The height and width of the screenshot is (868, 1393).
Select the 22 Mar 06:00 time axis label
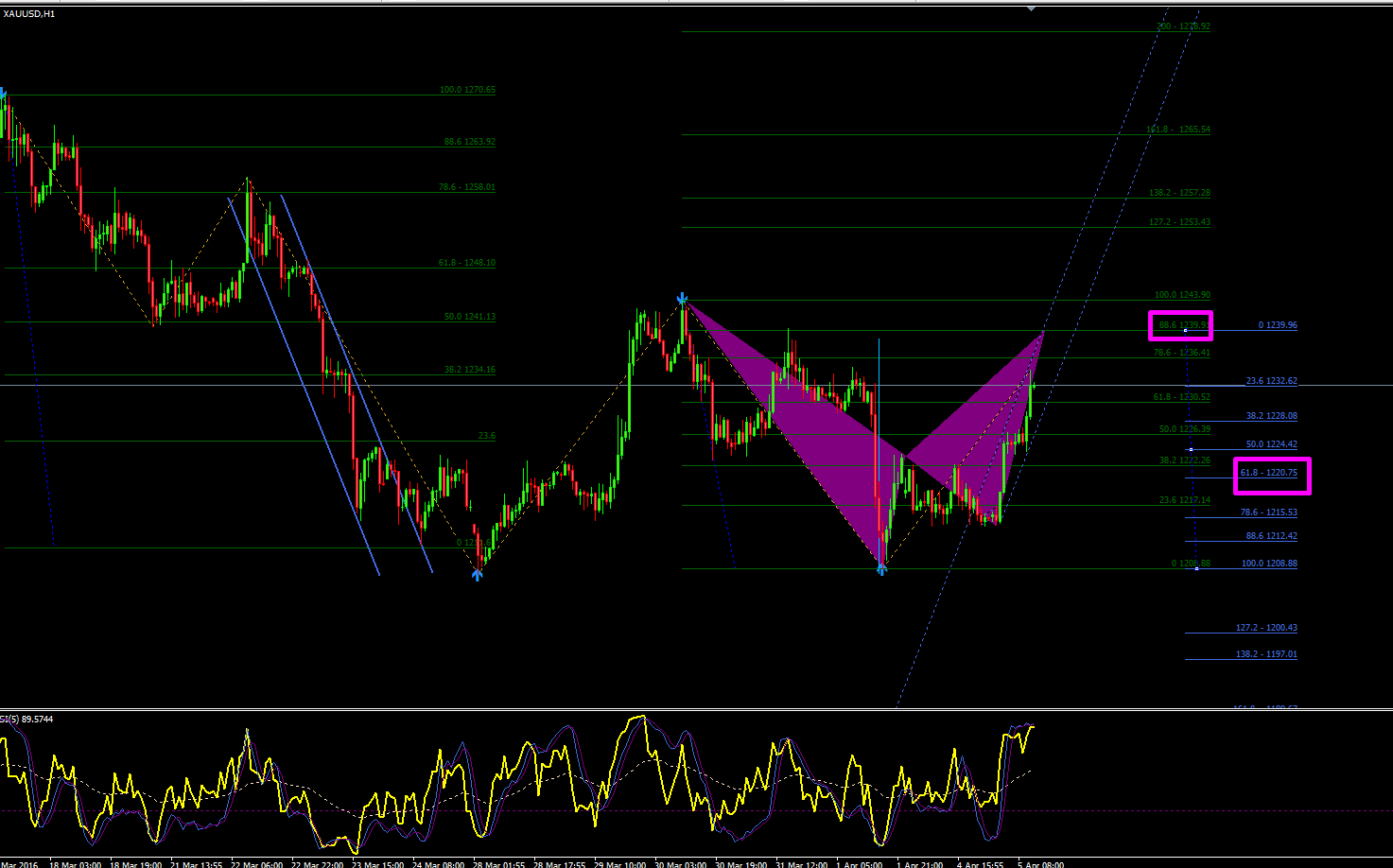point(257,864)
